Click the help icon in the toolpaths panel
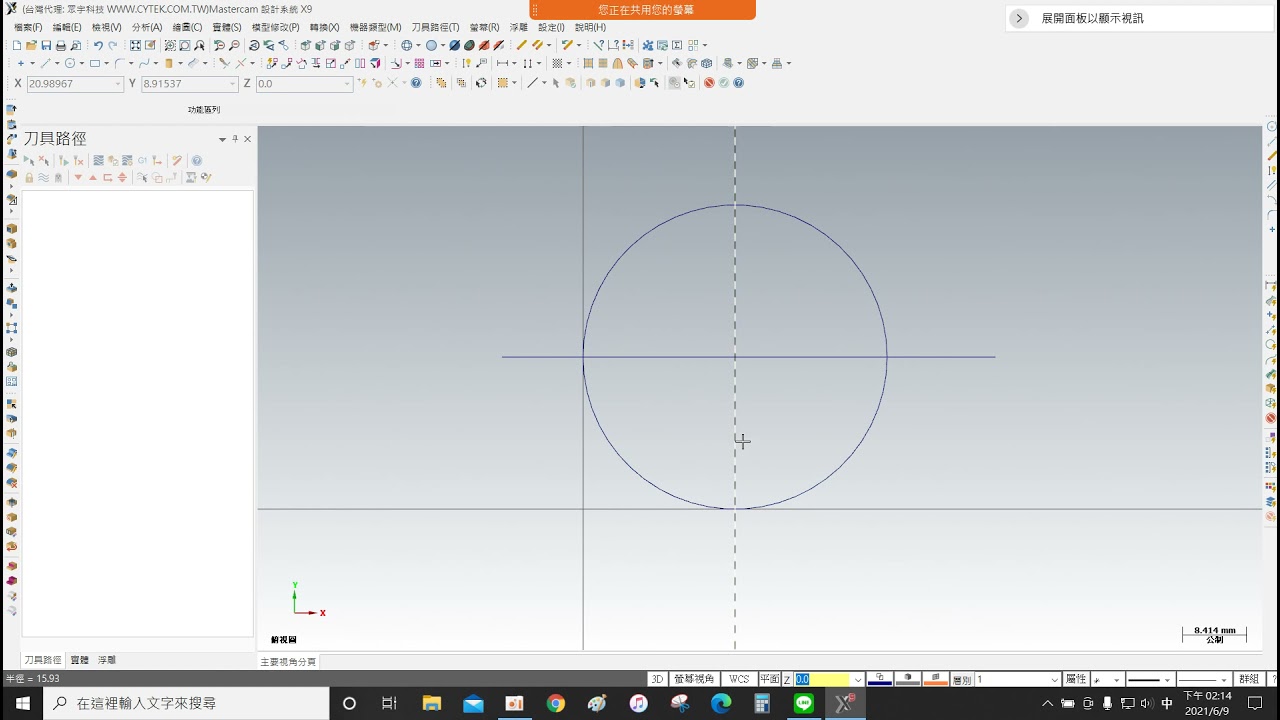Viewport: 1280px width, 720px height. [x=197, y=160]
